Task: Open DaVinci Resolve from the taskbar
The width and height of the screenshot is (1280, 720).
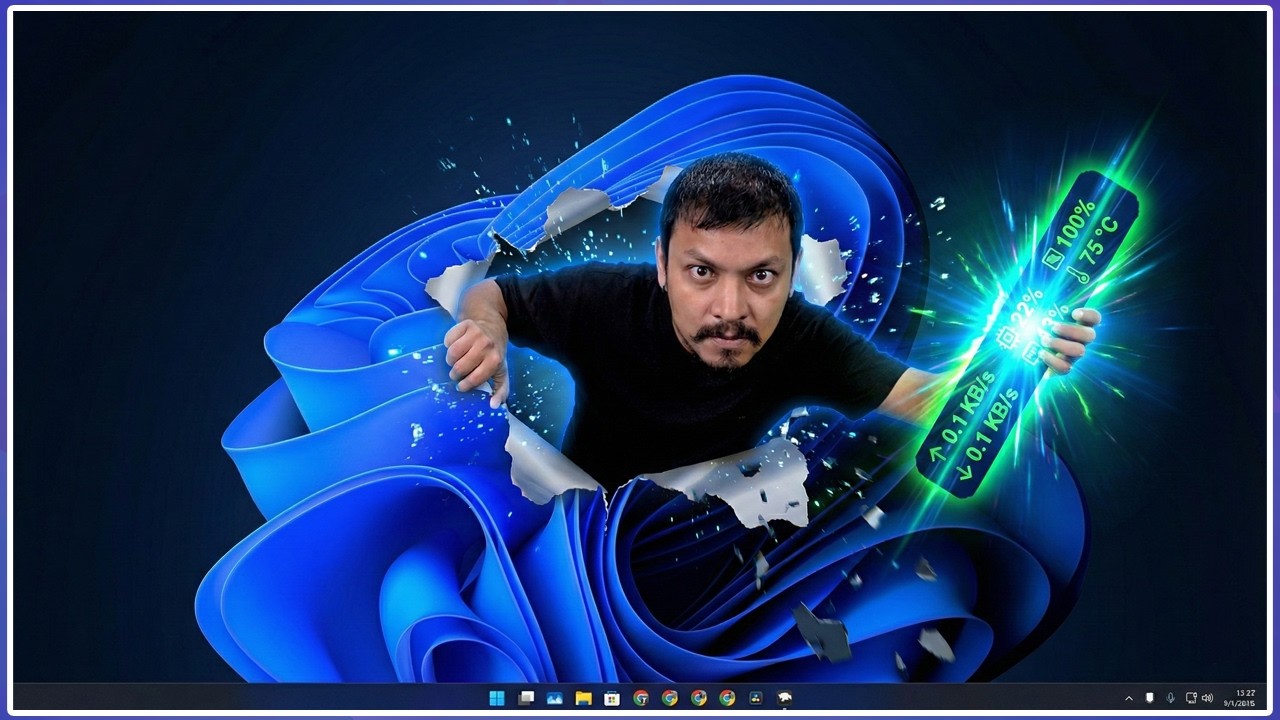Action: (x=756, y=698)
